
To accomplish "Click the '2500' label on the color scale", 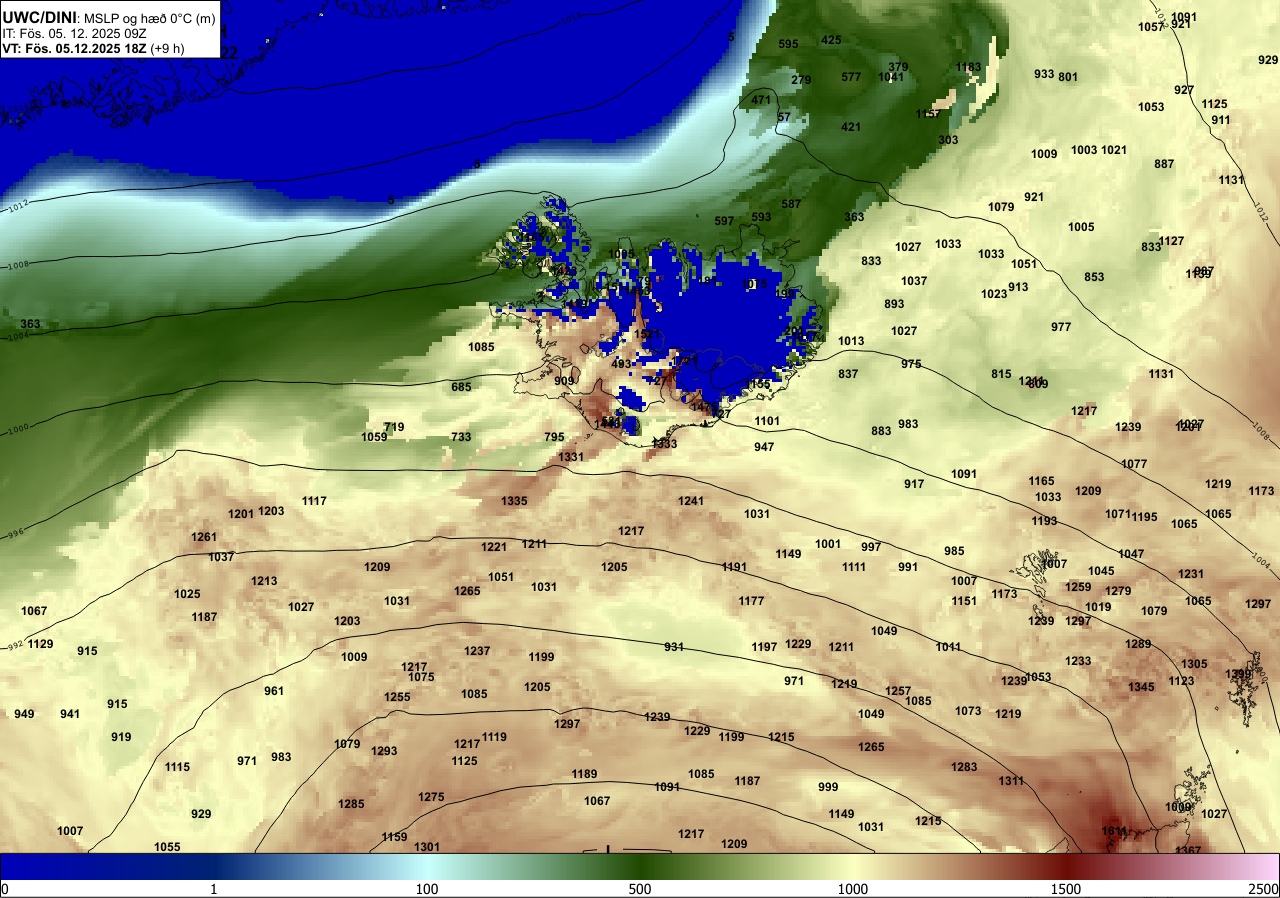I will click(1264, 889).
